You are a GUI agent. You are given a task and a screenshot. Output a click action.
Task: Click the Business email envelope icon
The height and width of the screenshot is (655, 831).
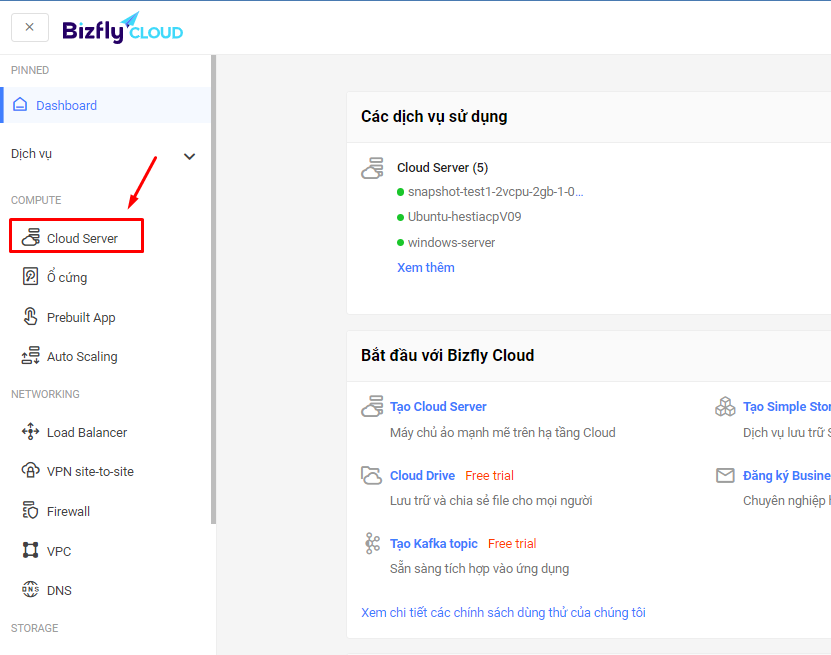click(725, 475)
